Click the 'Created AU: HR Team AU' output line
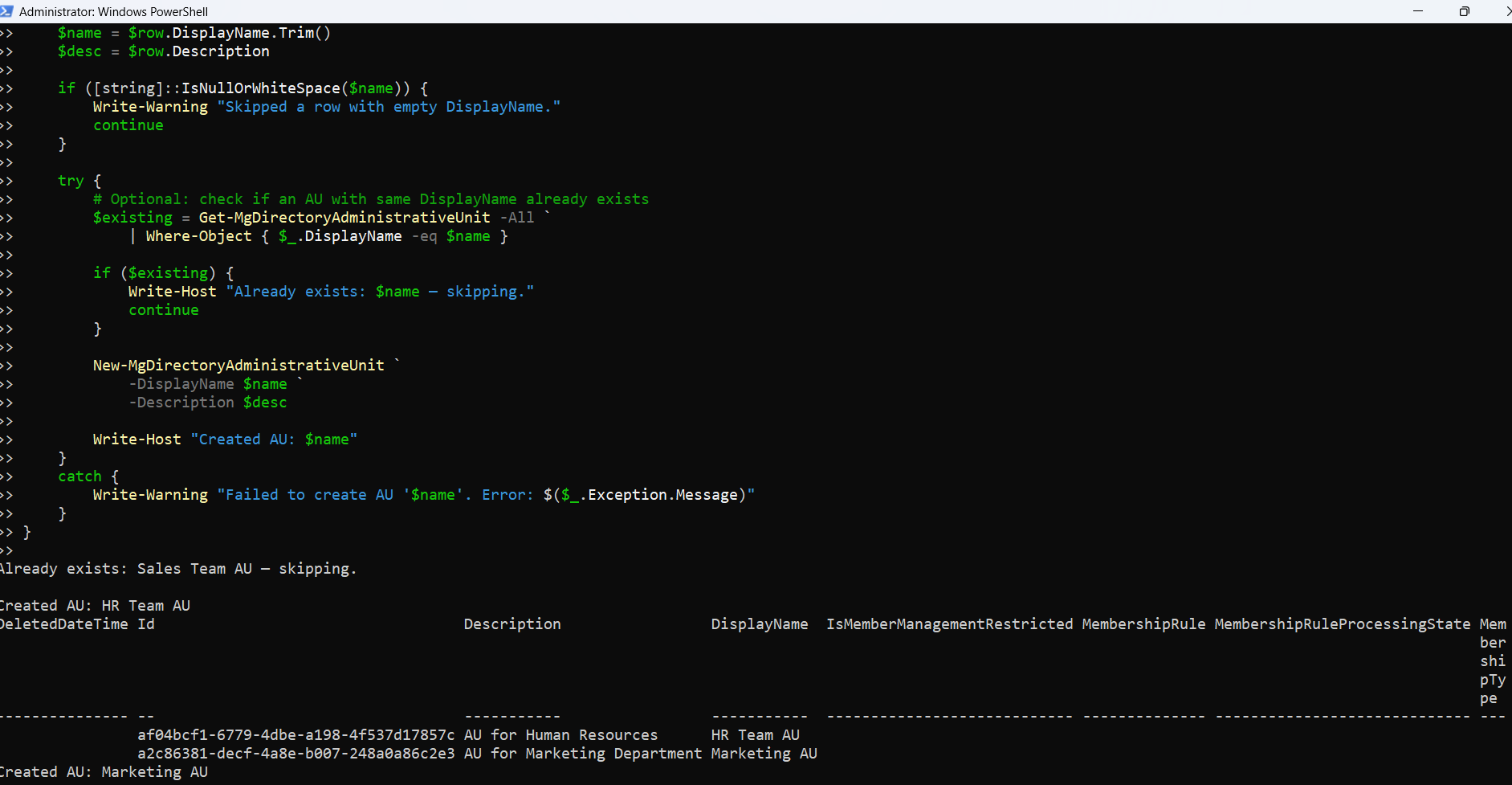 click(95, 606)
